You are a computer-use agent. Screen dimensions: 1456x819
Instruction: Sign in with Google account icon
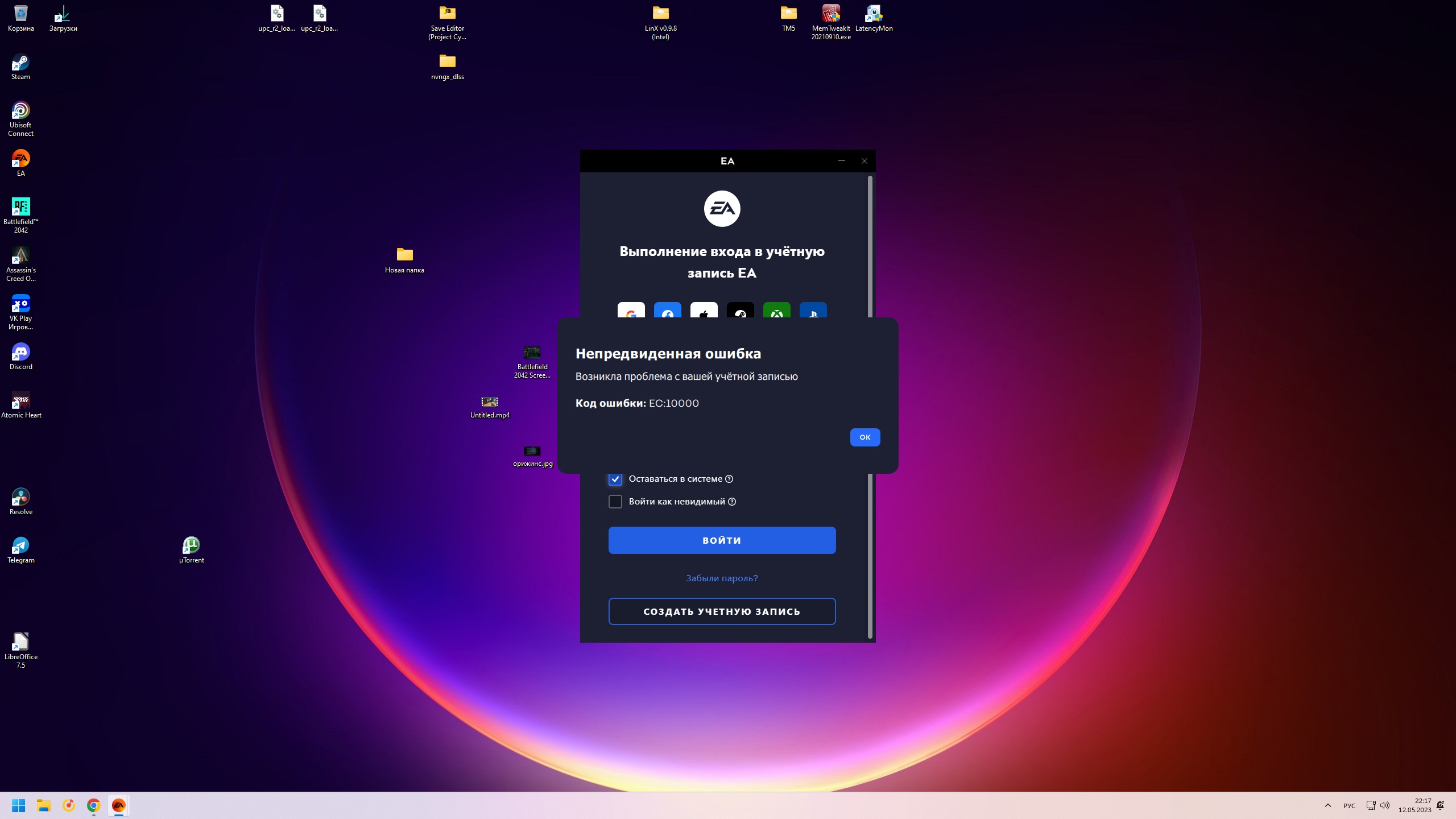tap(631, 311)
